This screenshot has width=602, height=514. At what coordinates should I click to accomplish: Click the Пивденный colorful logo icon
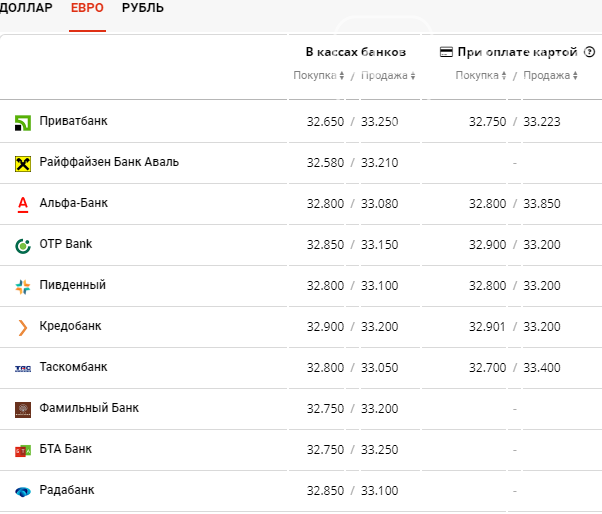[x=23, y=287]
